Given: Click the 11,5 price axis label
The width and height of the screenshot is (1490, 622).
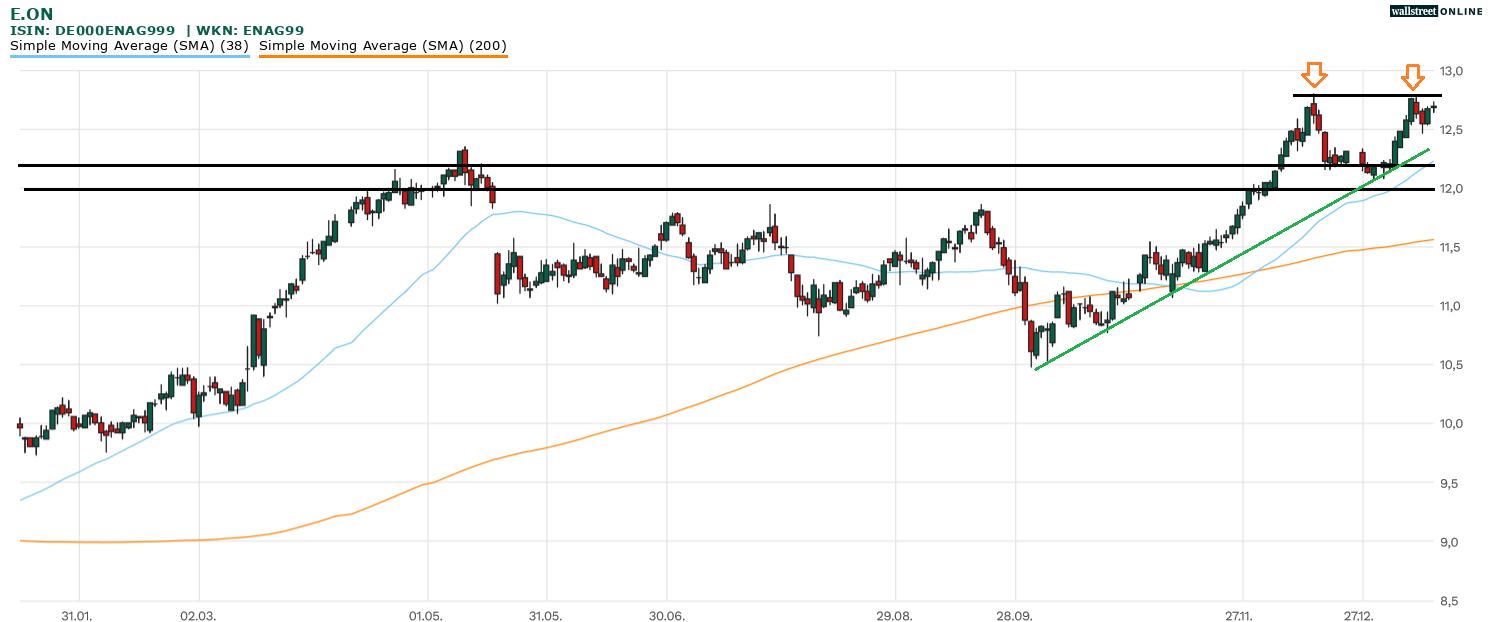Looking at the screenshot, I should [1451, 247].
